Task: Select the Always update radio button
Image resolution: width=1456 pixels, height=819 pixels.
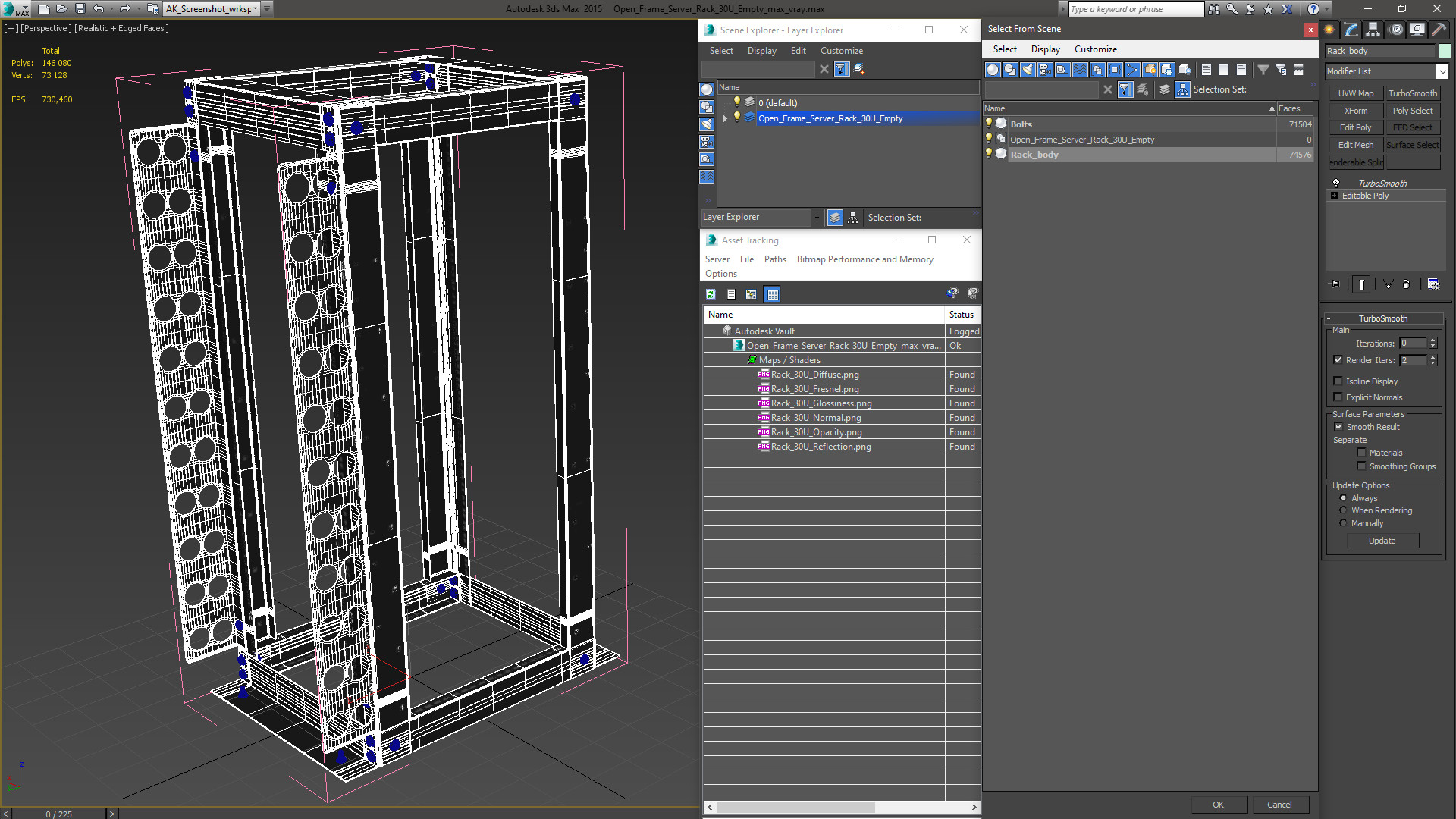Action: [x=1343, y=498]
